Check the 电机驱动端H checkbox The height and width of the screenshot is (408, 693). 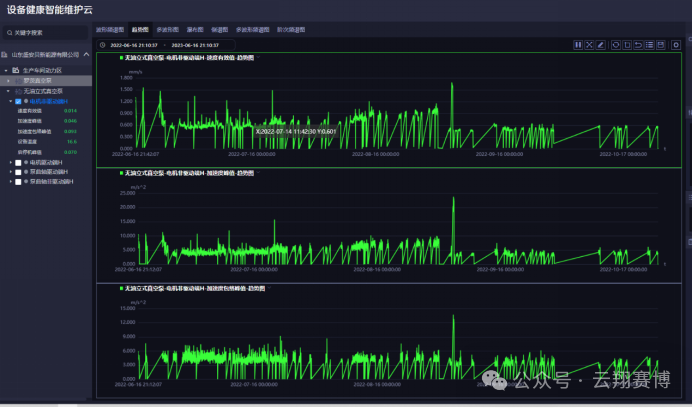click(18, 163)
